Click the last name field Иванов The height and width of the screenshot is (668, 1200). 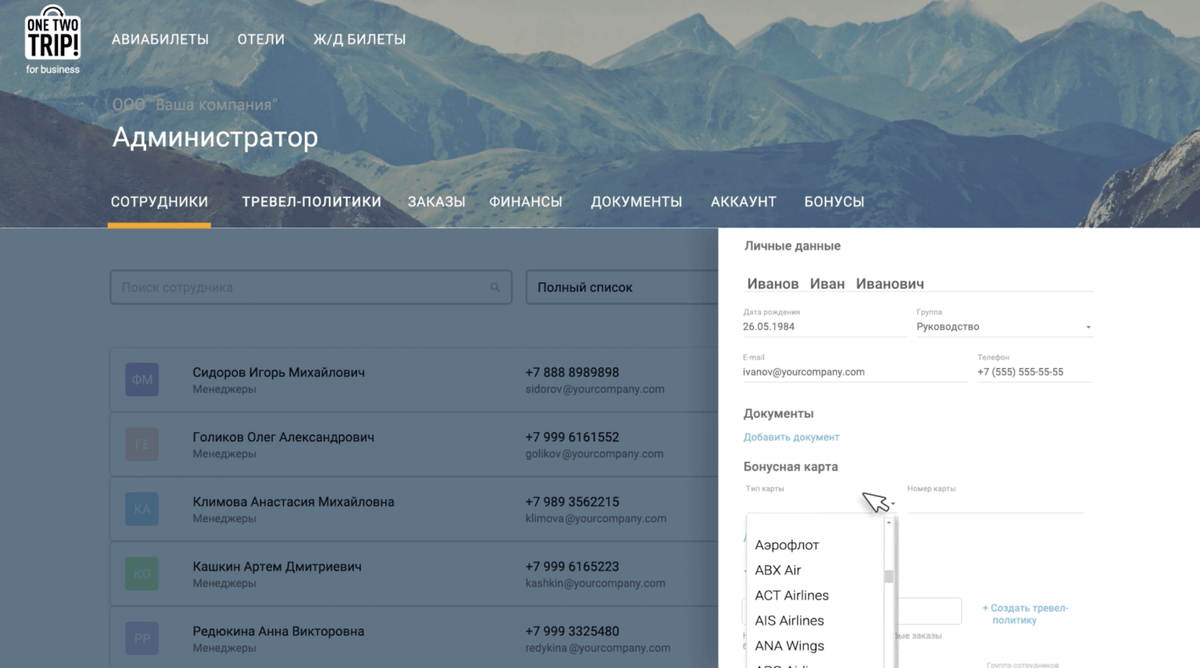click(773, 284)
